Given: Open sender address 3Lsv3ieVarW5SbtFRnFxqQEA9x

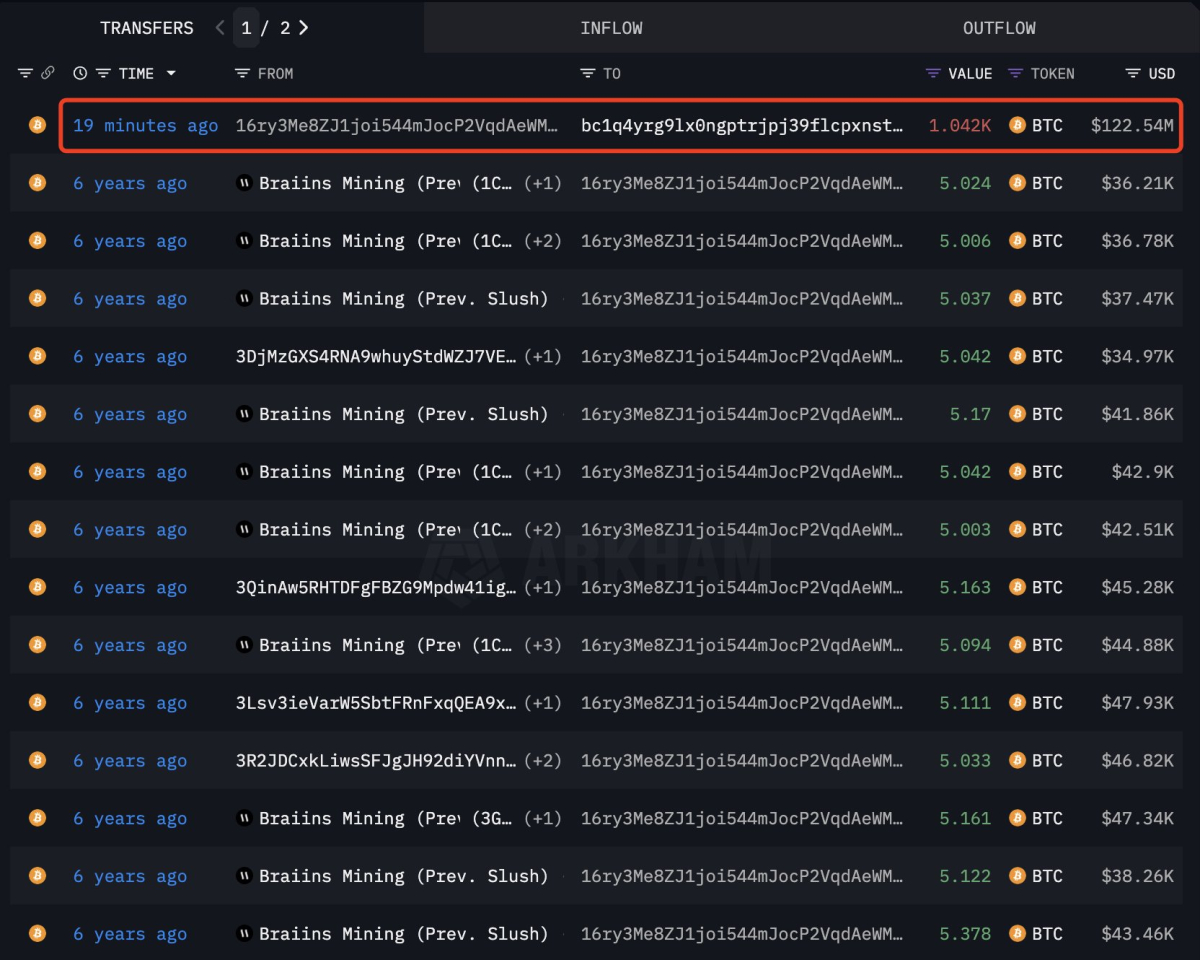Looking at the screenshot, I should 376,703.
